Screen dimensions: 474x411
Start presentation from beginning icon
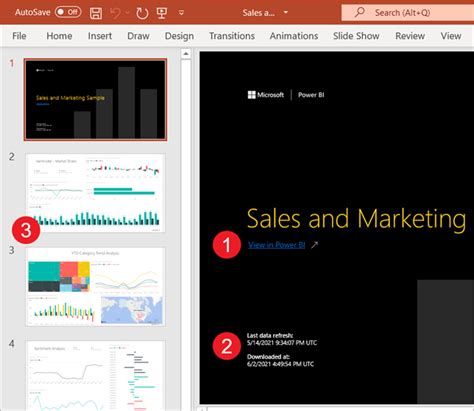click(162, 13)
